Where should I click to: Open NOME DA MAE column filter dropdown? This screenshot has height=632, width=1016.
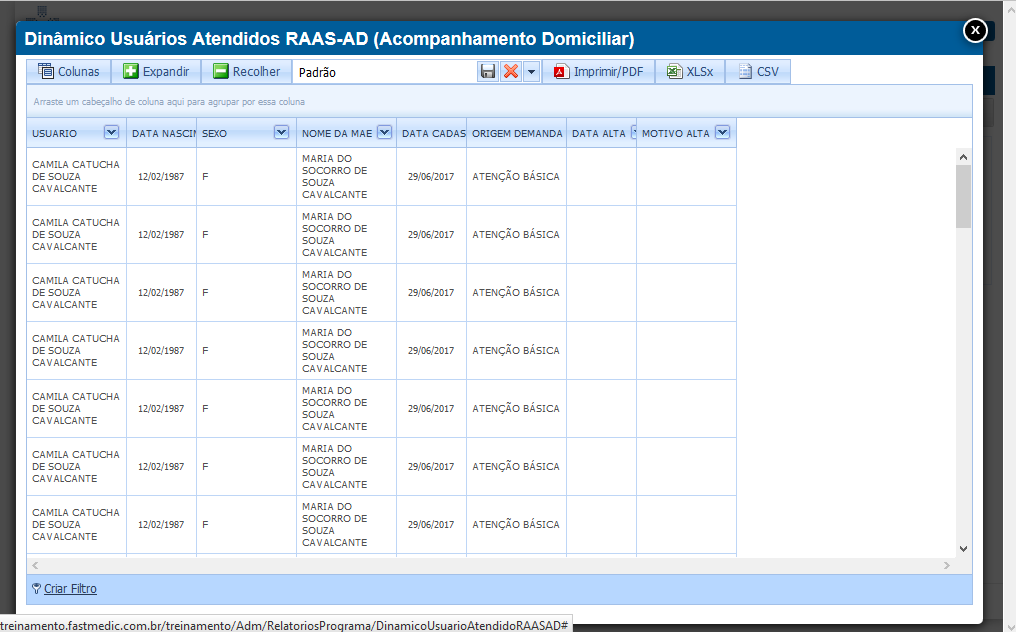384,132
